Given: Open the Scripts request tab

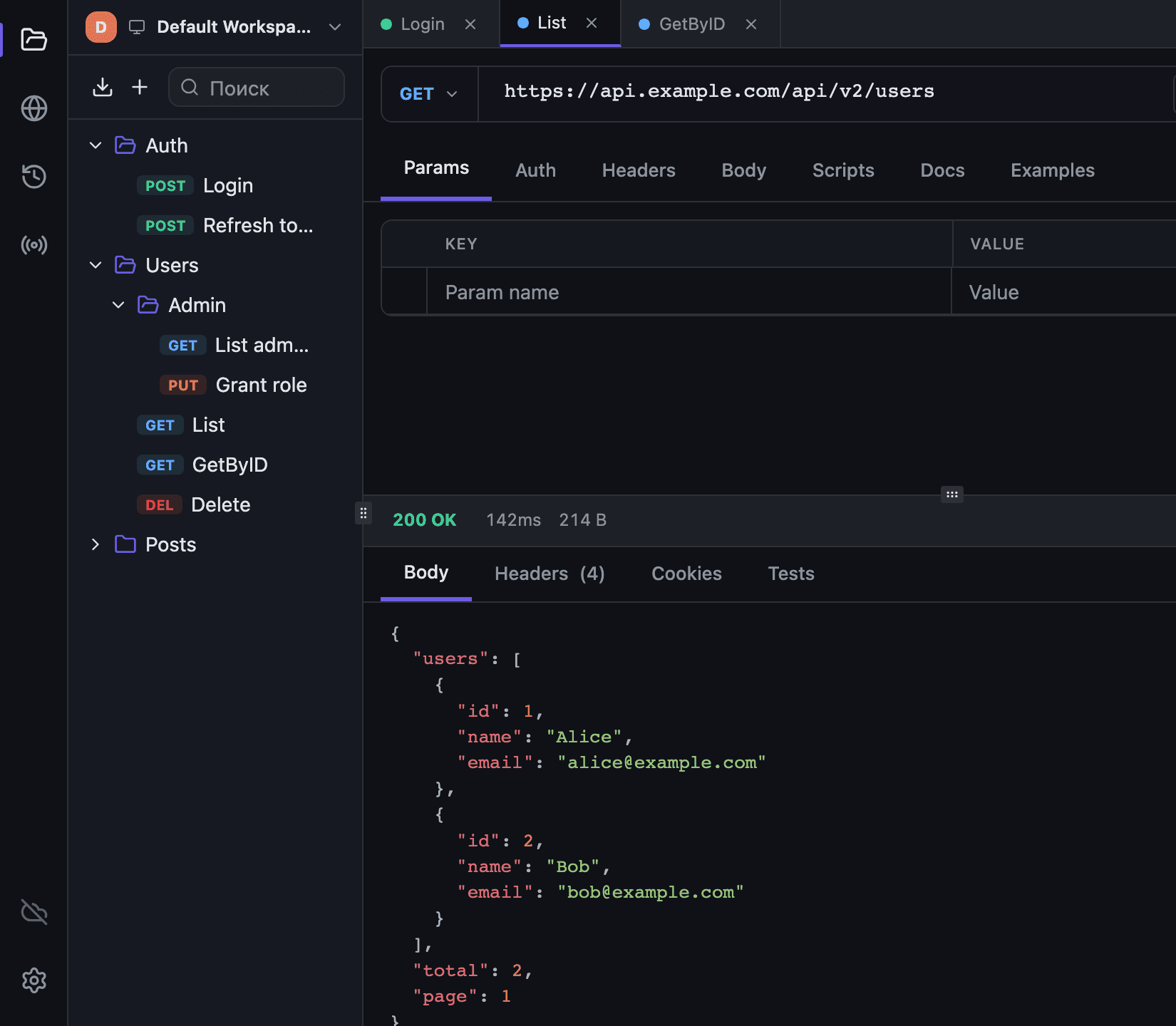Looking at the screenshot, I should [843, 170].
